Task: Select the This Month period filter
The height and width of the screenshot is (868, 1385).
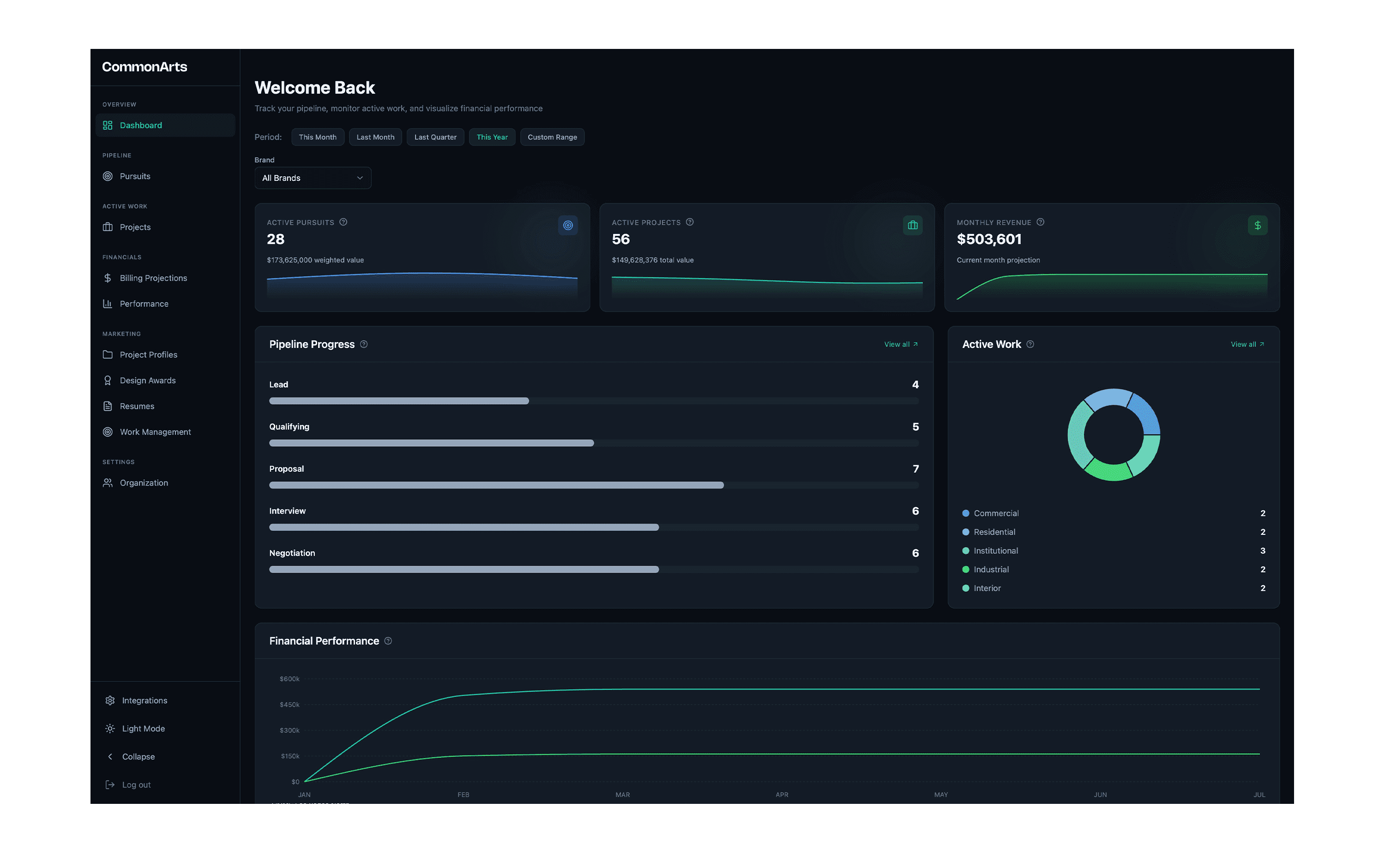Action: tap(318, 137)
